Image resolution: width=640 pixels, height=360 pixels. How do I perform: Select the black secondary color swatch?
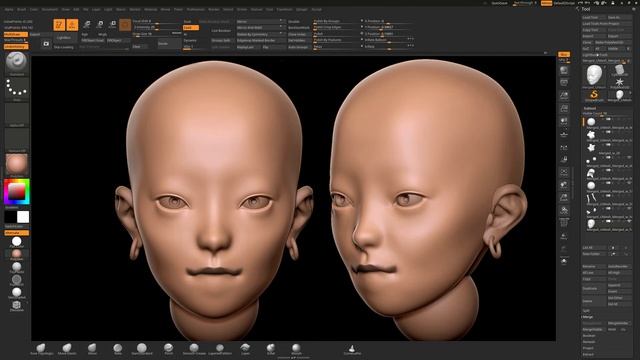[10, 217]
